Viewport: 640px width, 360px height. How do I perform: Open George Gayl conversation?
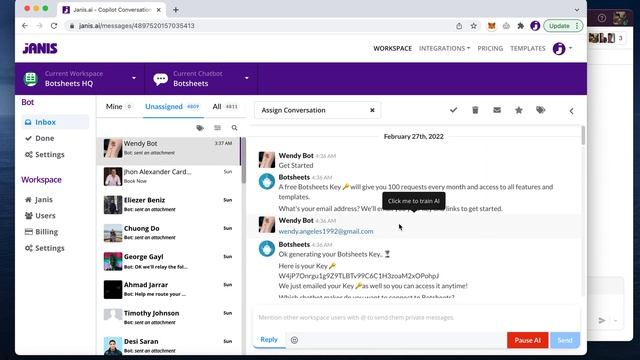click(x=169, y=261)
